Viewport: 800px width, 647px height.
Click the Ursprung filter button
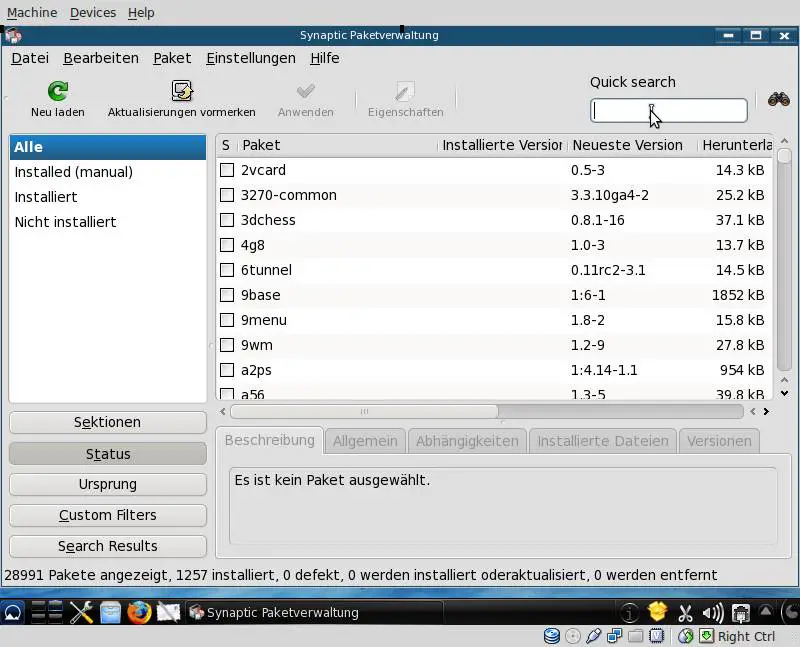click(x=108, y=484)
